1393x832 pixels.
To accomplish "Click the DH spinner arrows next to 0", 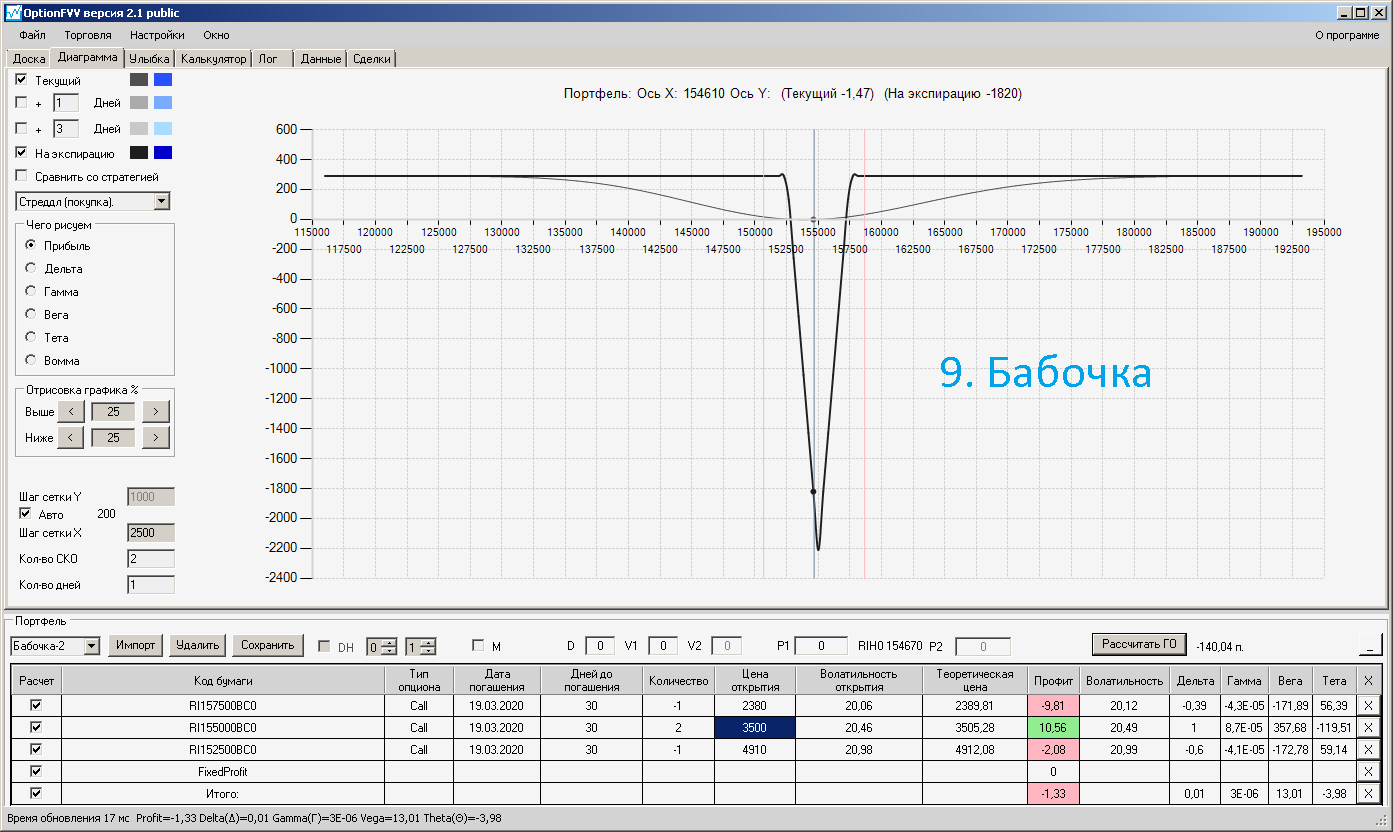I will coord(389,647).
